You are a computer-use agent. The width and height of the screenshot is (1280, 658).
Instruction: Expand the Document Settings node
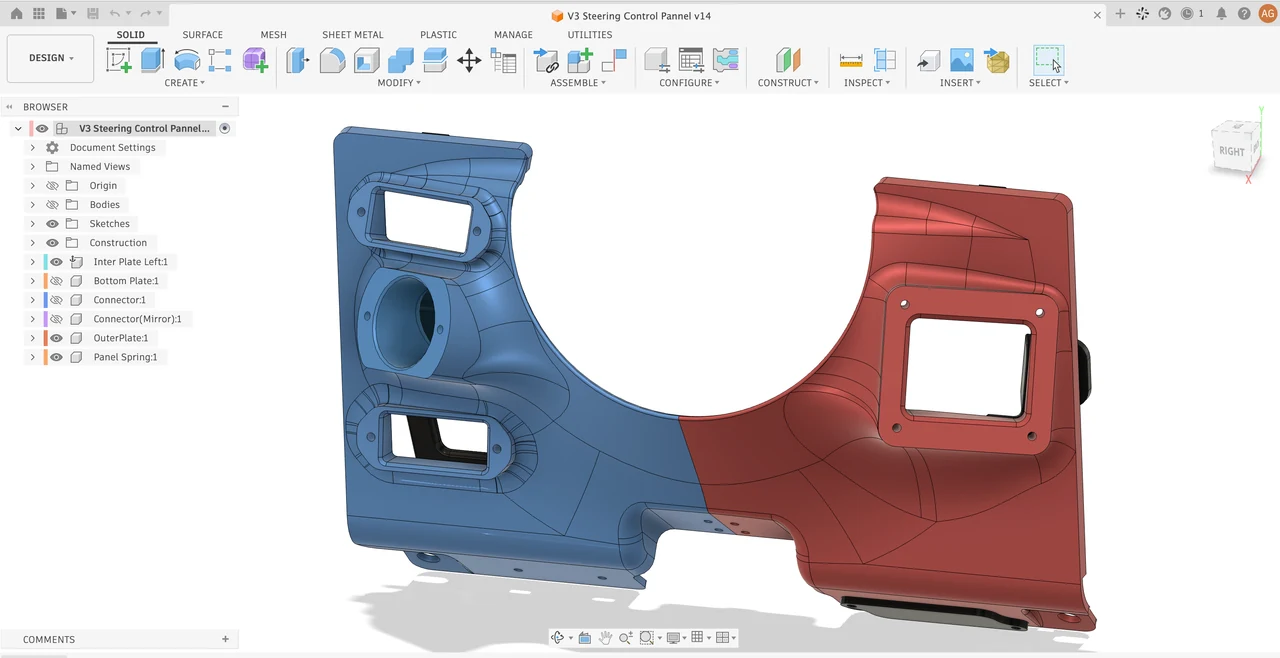32,148
